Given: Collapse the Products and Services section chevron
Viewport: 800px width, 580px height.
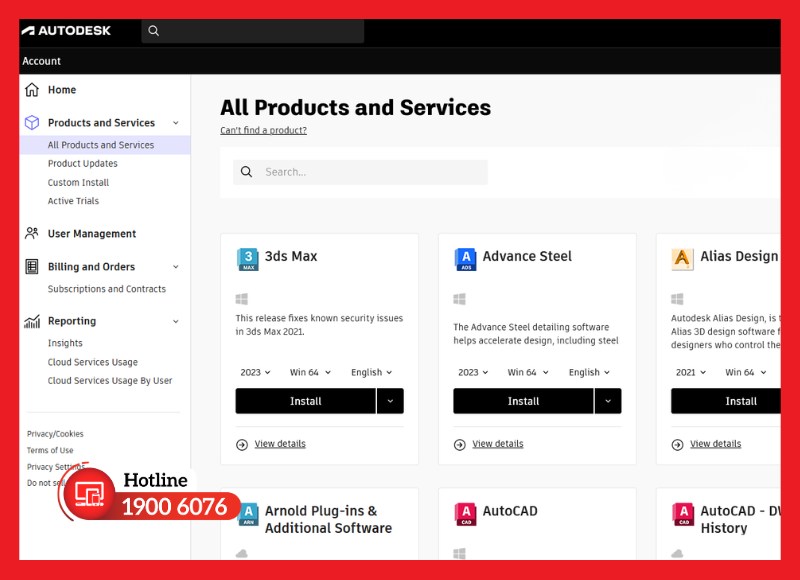Looking at the screenshot, I should point(176,123).
